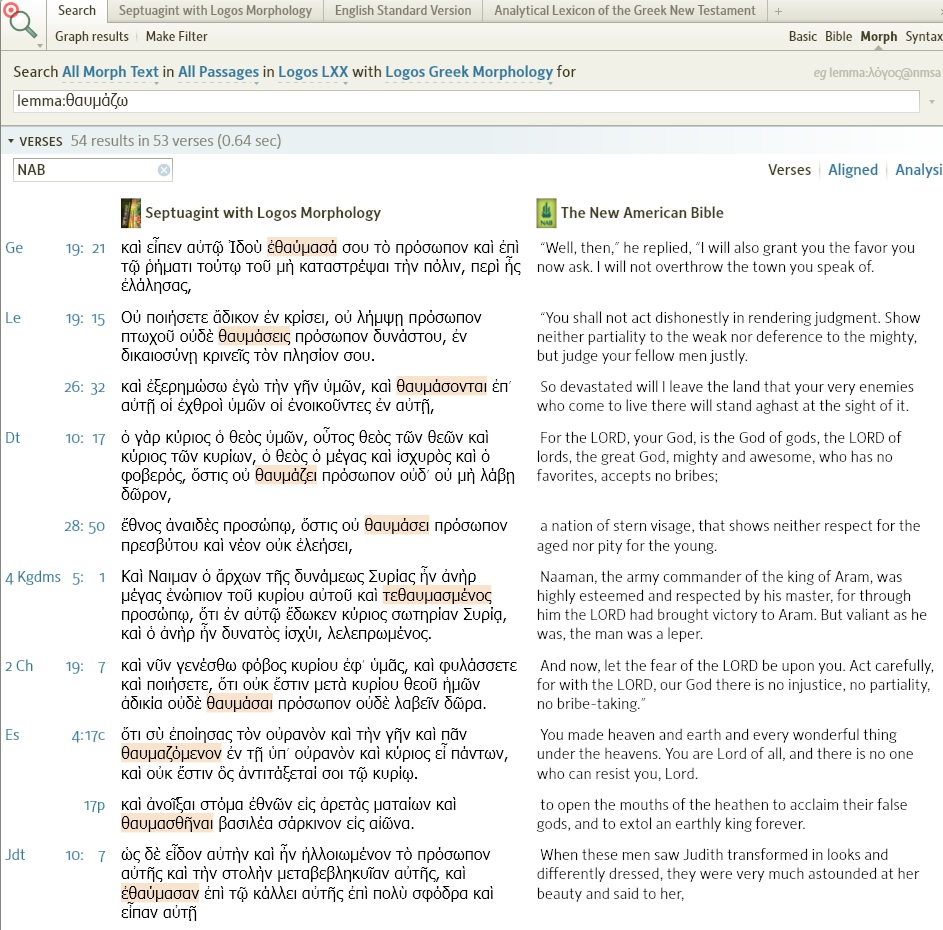Image resolution: width=943 pixels, height=930 pixels.
Task: Click highlighted word θαυμαζόμενον
Action: (171, 754)
